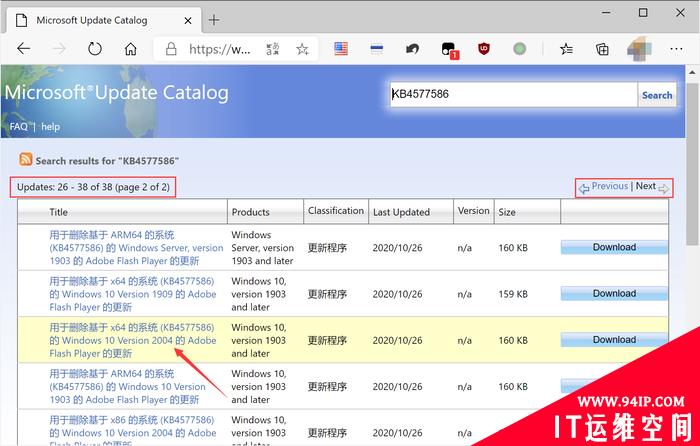The image size is (700, 446).
Task: Open the blue striped flag extension
Action: coord(377,49)
